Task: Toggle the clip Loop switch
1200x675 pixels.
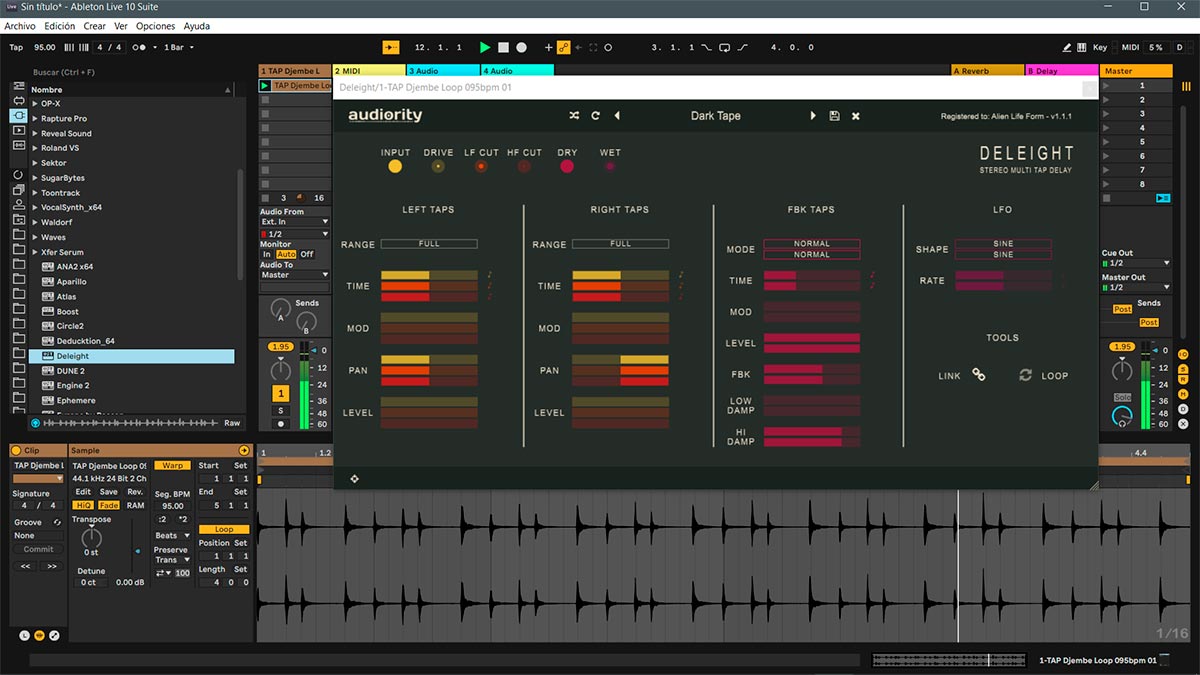Action: [224, 530]
